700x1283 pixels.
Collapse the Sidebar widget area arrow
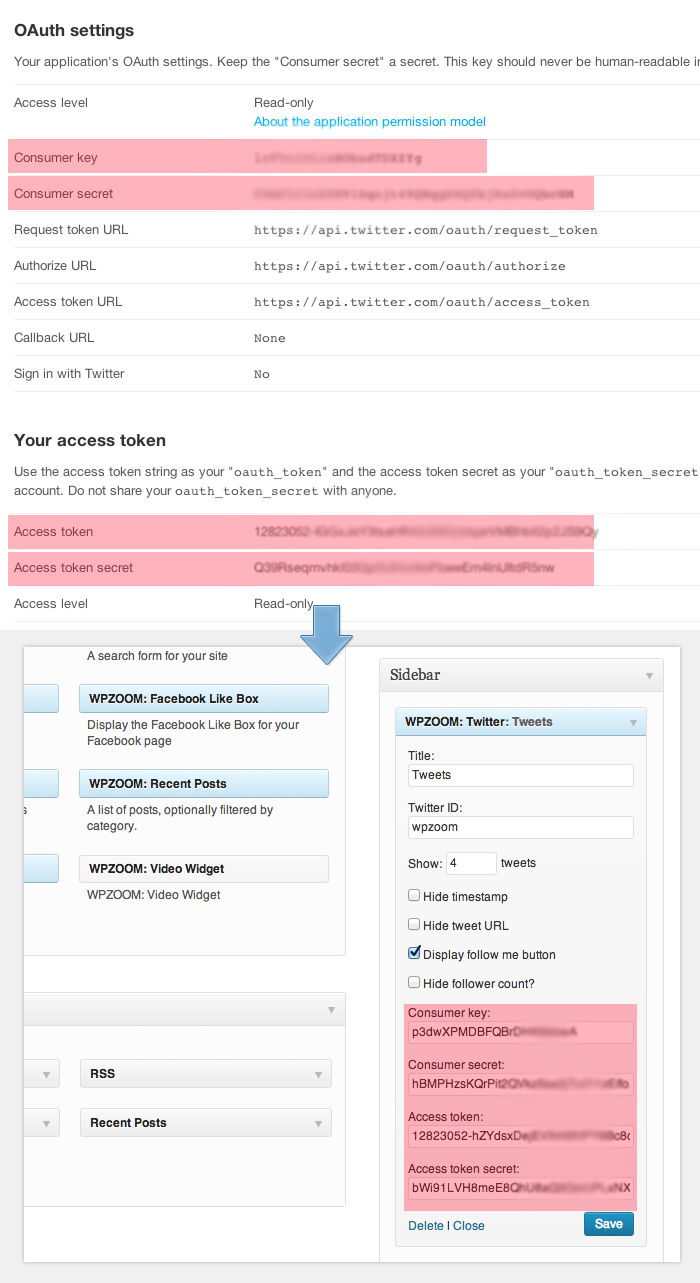tap(649, 675)
